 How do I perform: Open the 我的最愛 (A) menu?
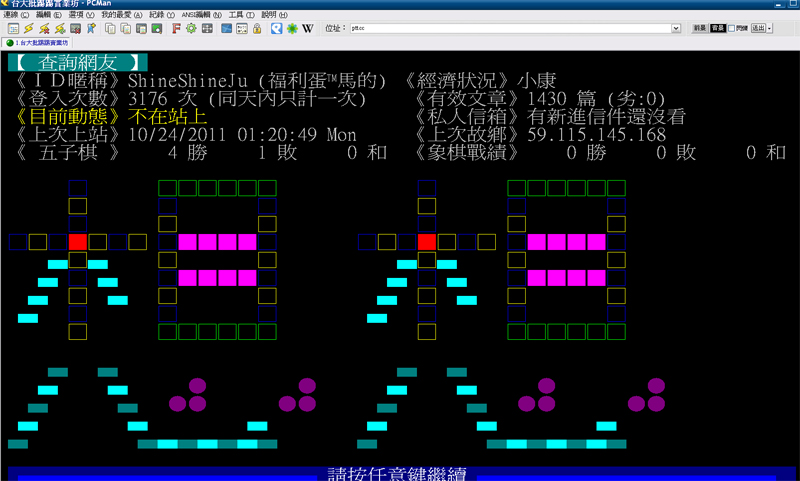(x=121, y=15)
